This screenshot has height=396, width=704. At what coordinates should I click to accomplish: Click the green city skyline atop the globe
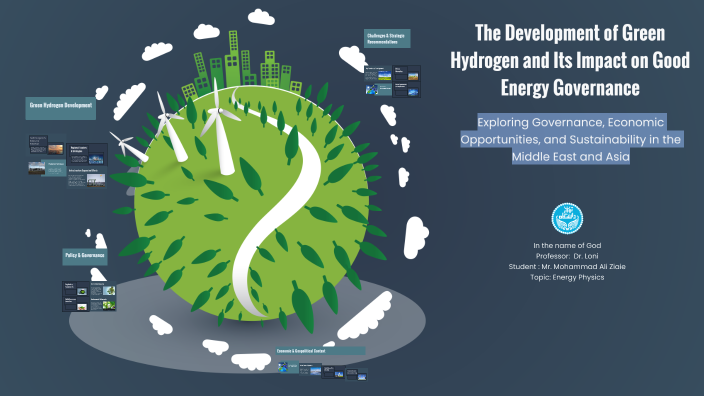[242, 66]
